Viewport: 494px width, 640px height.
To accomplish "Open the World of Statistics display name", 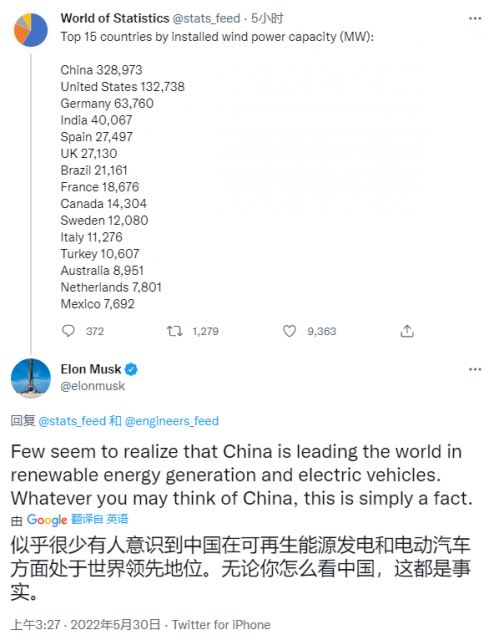I will click(x=115, y=18).
